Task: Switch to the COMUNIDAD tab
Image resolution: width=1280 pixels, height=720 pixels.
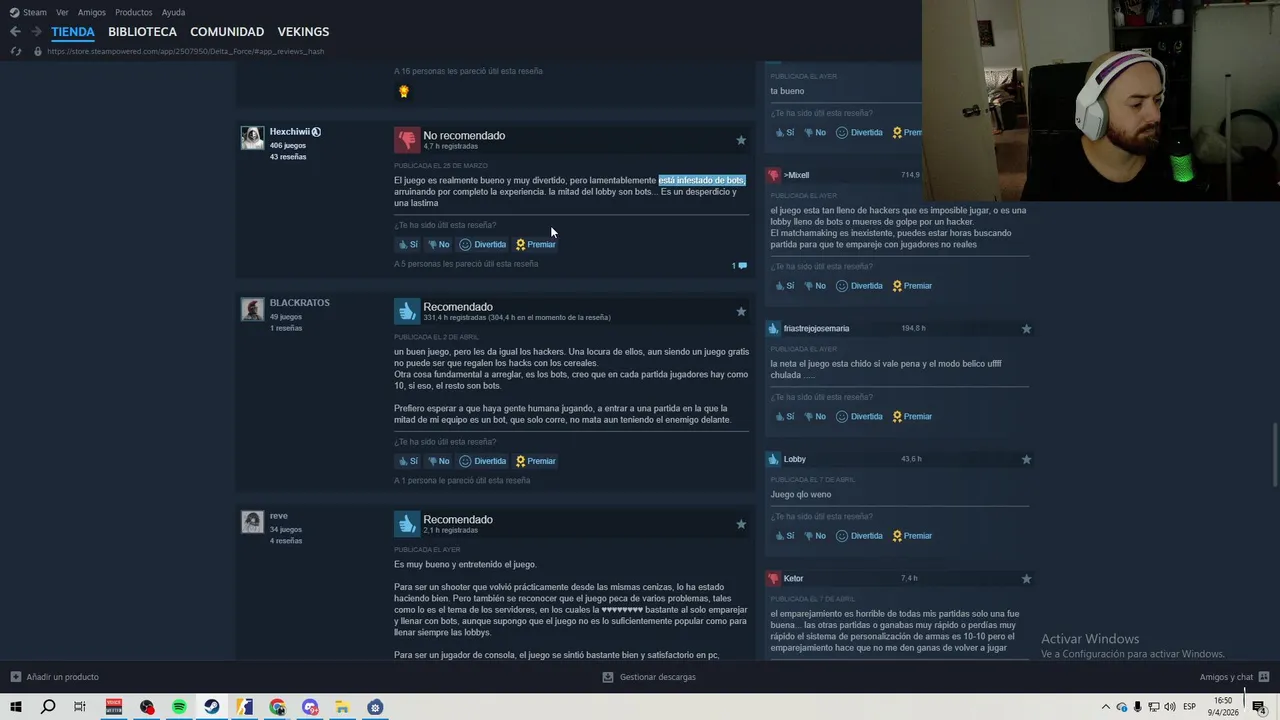Action: (227, 32)
